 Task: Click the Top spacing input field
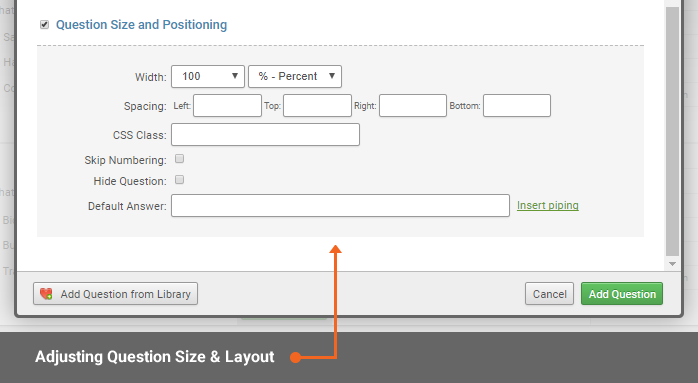point(317,106)
